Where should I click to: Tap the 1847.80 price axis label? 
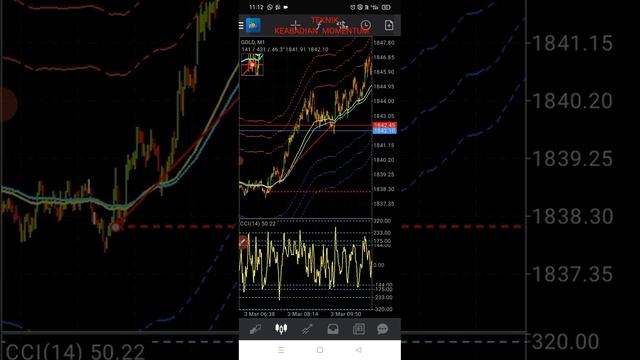tap(384, 43)
